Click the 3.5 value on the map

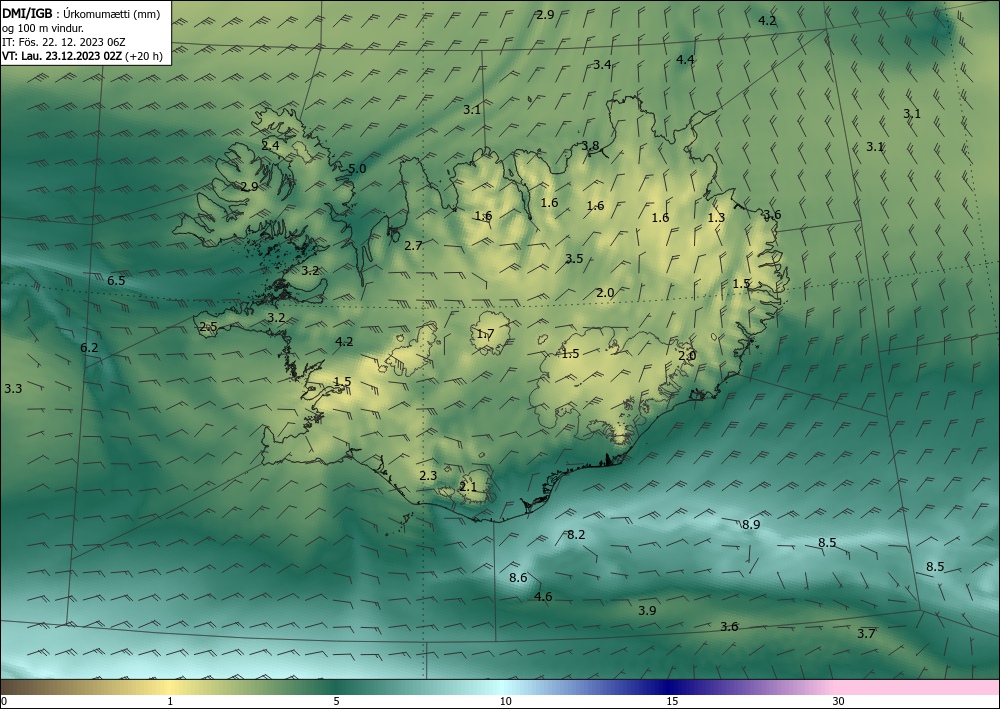(574, 259)
